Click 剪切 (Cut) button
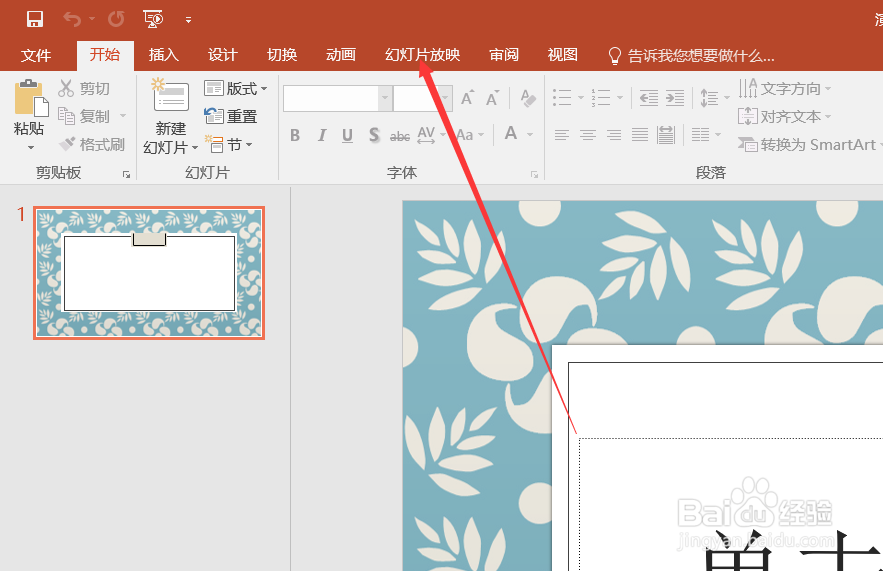The width and height of the screenshot is (883, 571). click(84, 88)
